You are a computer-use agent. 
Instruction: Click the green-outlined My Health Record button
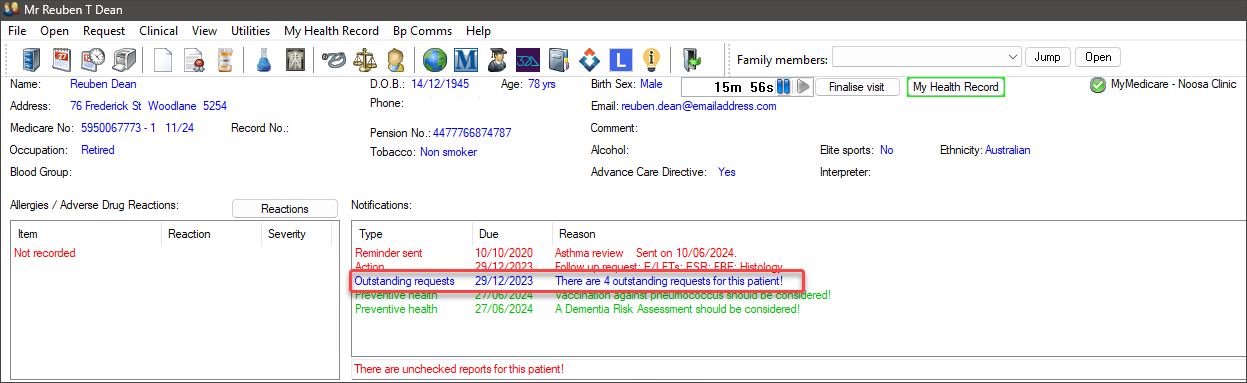tap(956, 87)
